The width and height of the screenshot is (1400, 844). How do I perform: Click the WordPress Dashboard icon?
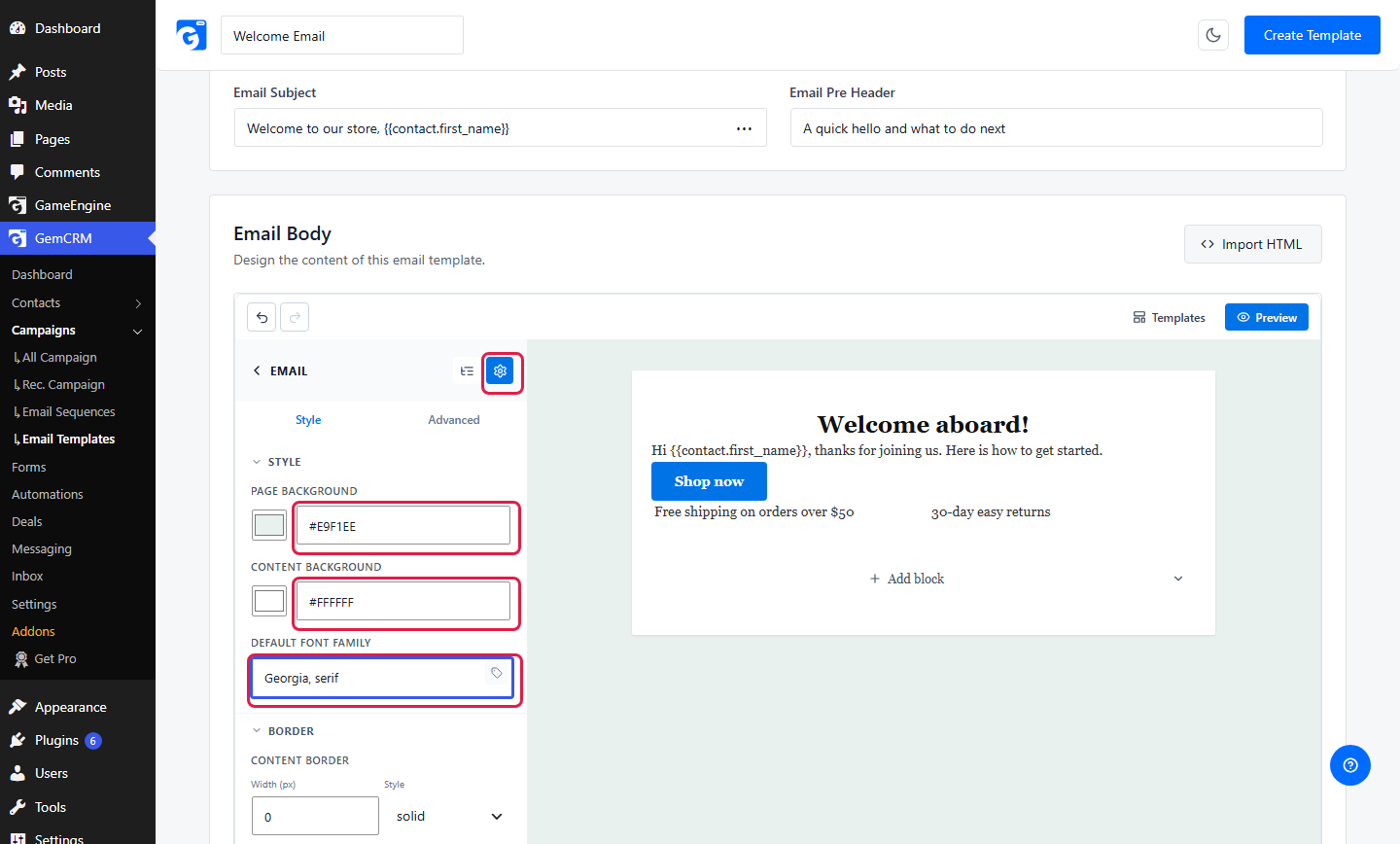pyautogui.click(x=17, y=28)
